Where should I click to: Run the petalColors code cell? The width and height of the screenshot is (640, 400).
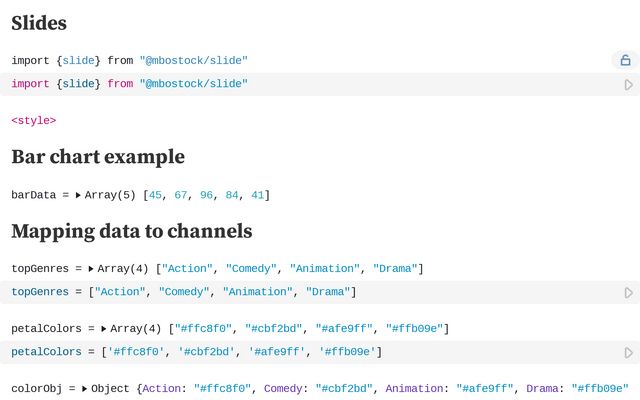coord(628,353)
